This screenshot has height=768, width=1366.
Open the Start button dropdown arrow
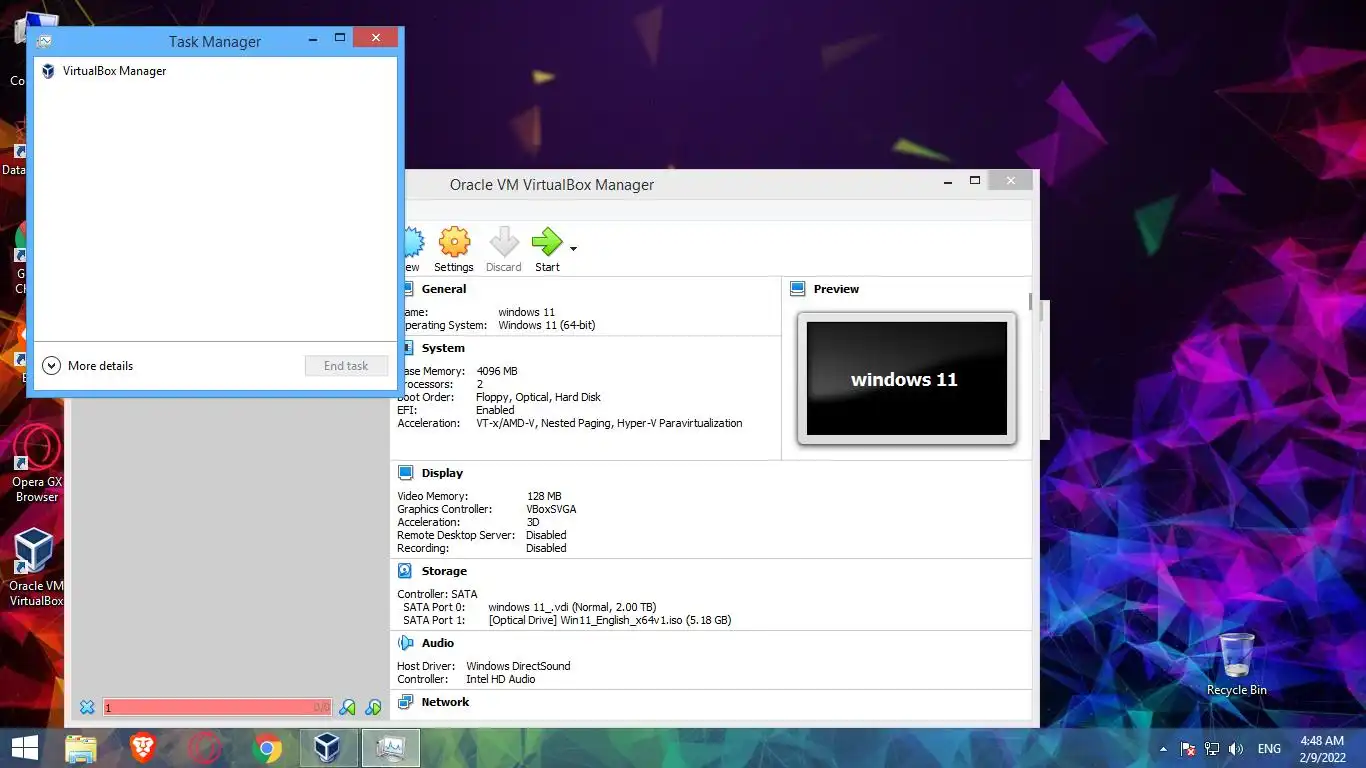(x=573, y=247)
